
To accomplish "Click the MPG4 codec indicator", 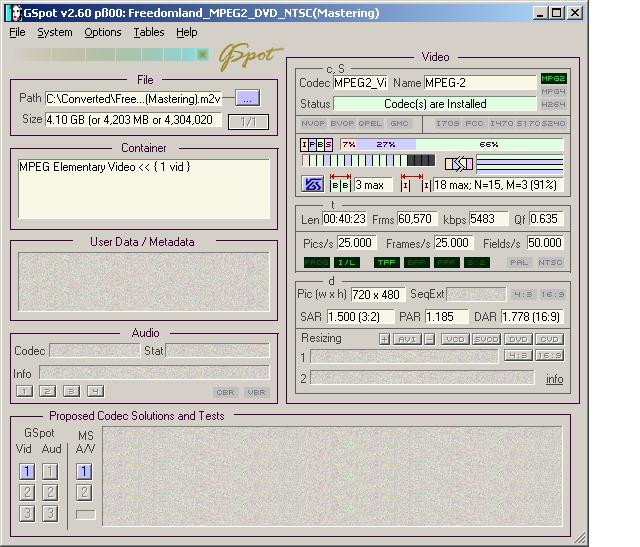I will tap(553, 91).
